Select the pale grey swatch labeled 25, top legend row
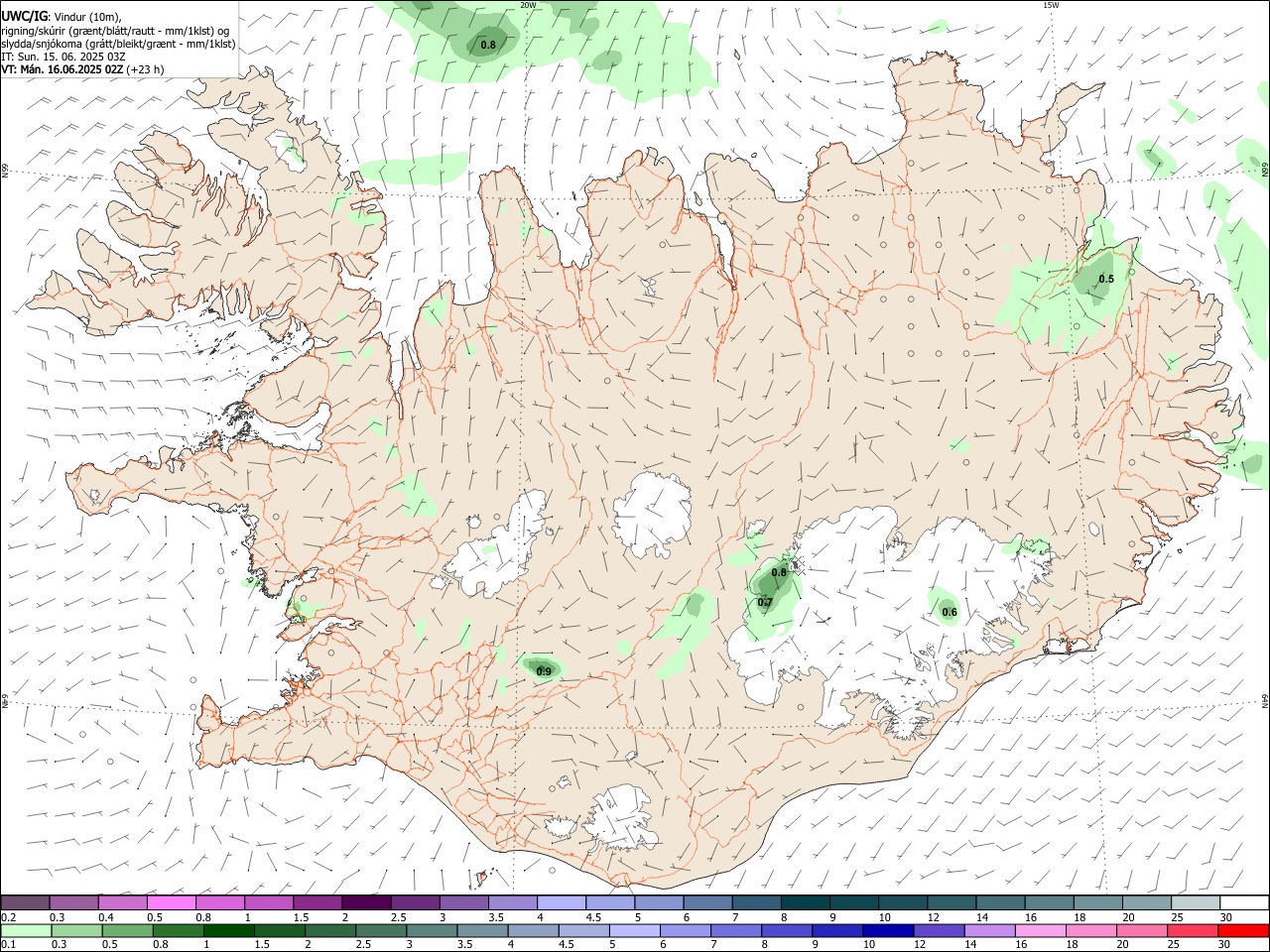 click(1195, 902)
